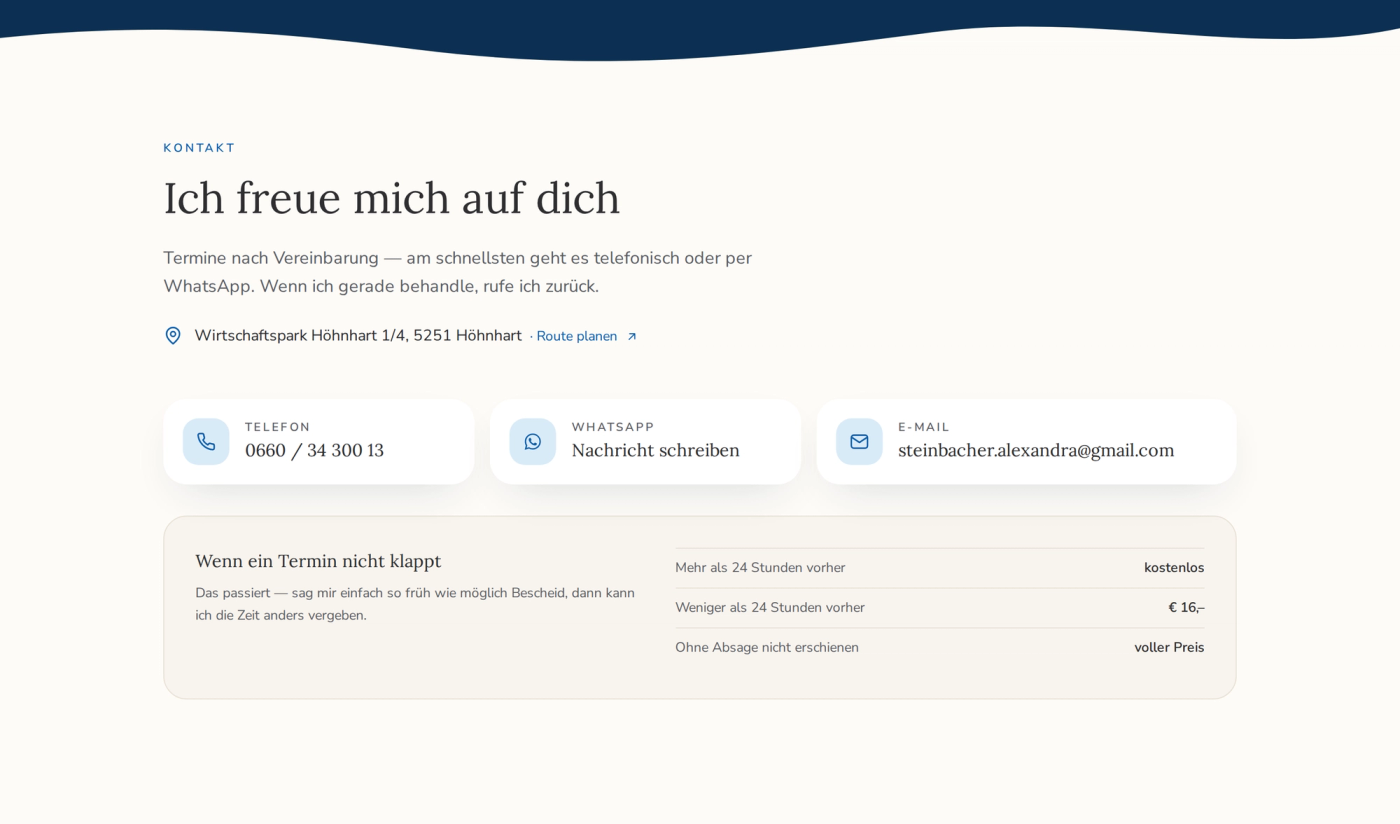
Task: Click the heading Ich freue mich auf dich
Action: coord(392,198)
